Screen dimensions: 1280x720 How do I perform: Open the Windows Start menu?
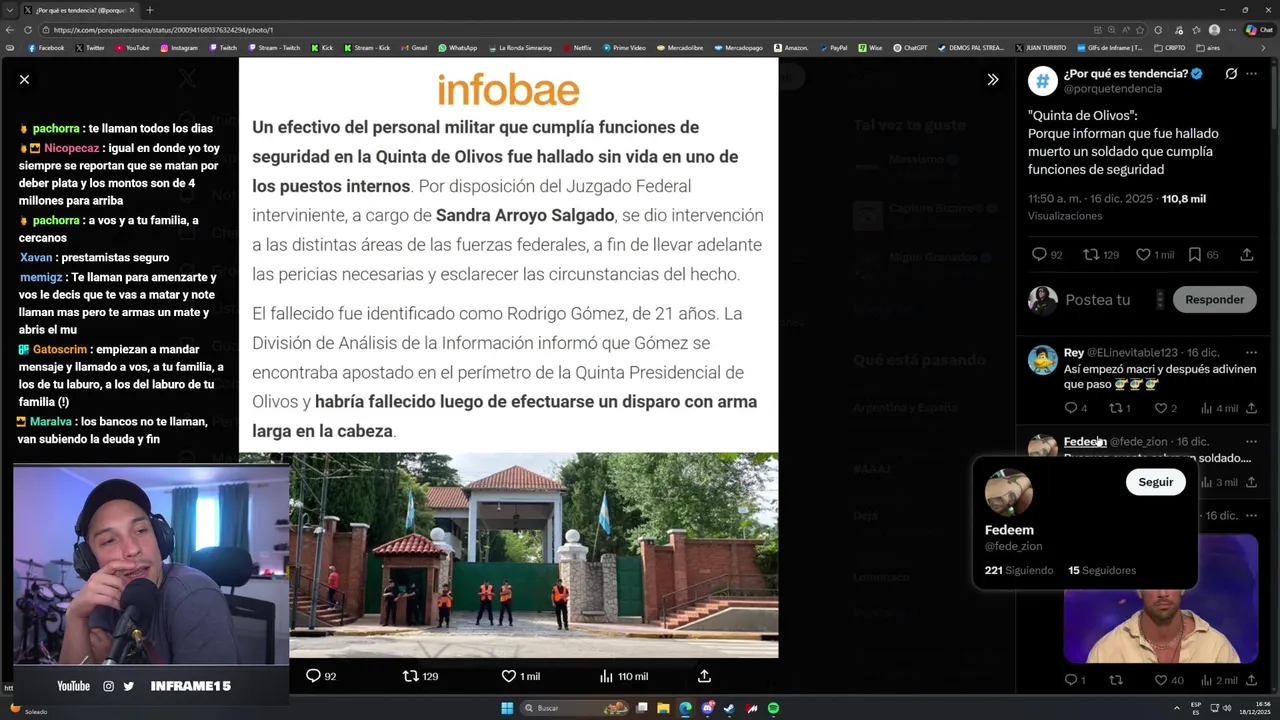coord(507,708)
